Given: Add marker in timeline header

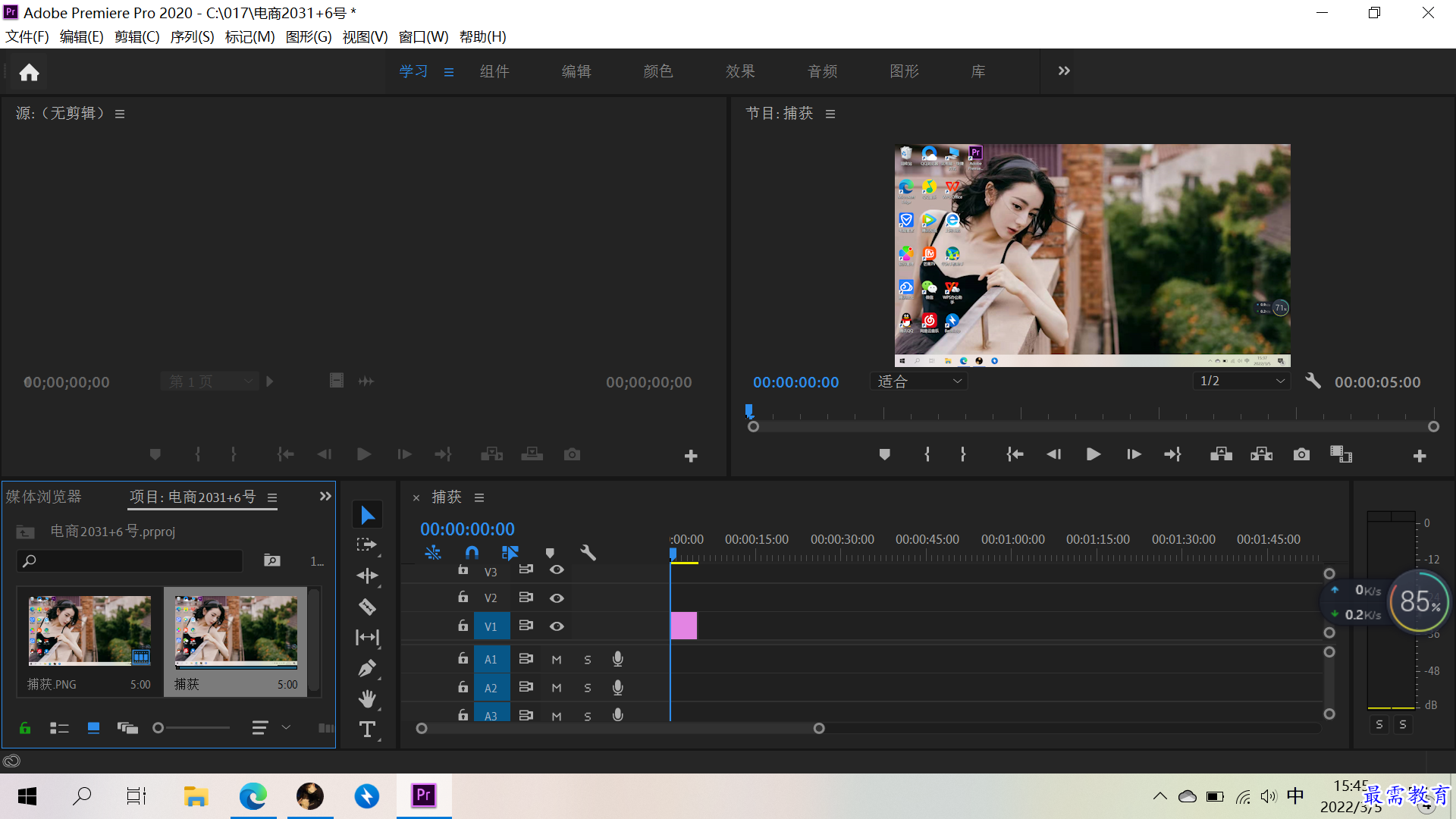Looking at the screenshot, I should click(550, 553).
